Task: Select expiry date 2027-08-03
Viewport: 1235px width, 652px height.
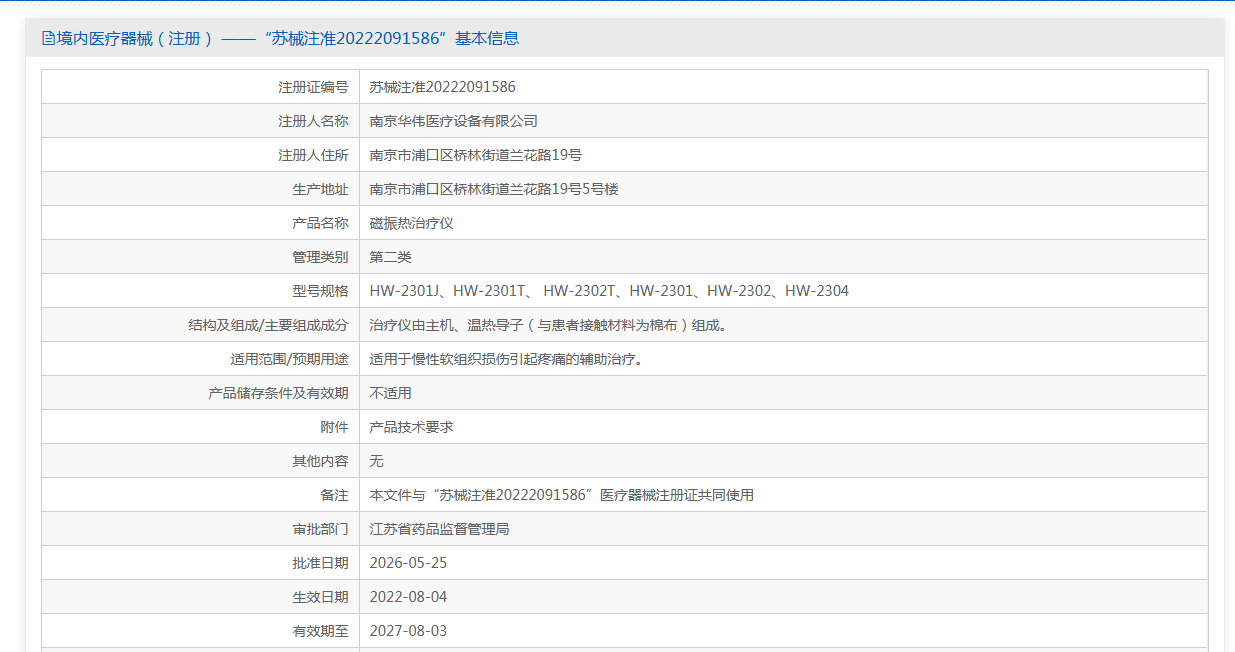Action: click(x=408, y=631)
